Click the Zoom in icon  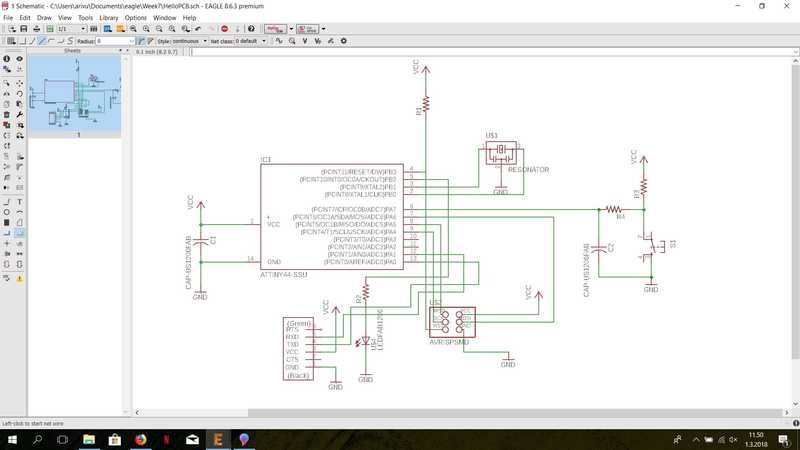[146, 29]
